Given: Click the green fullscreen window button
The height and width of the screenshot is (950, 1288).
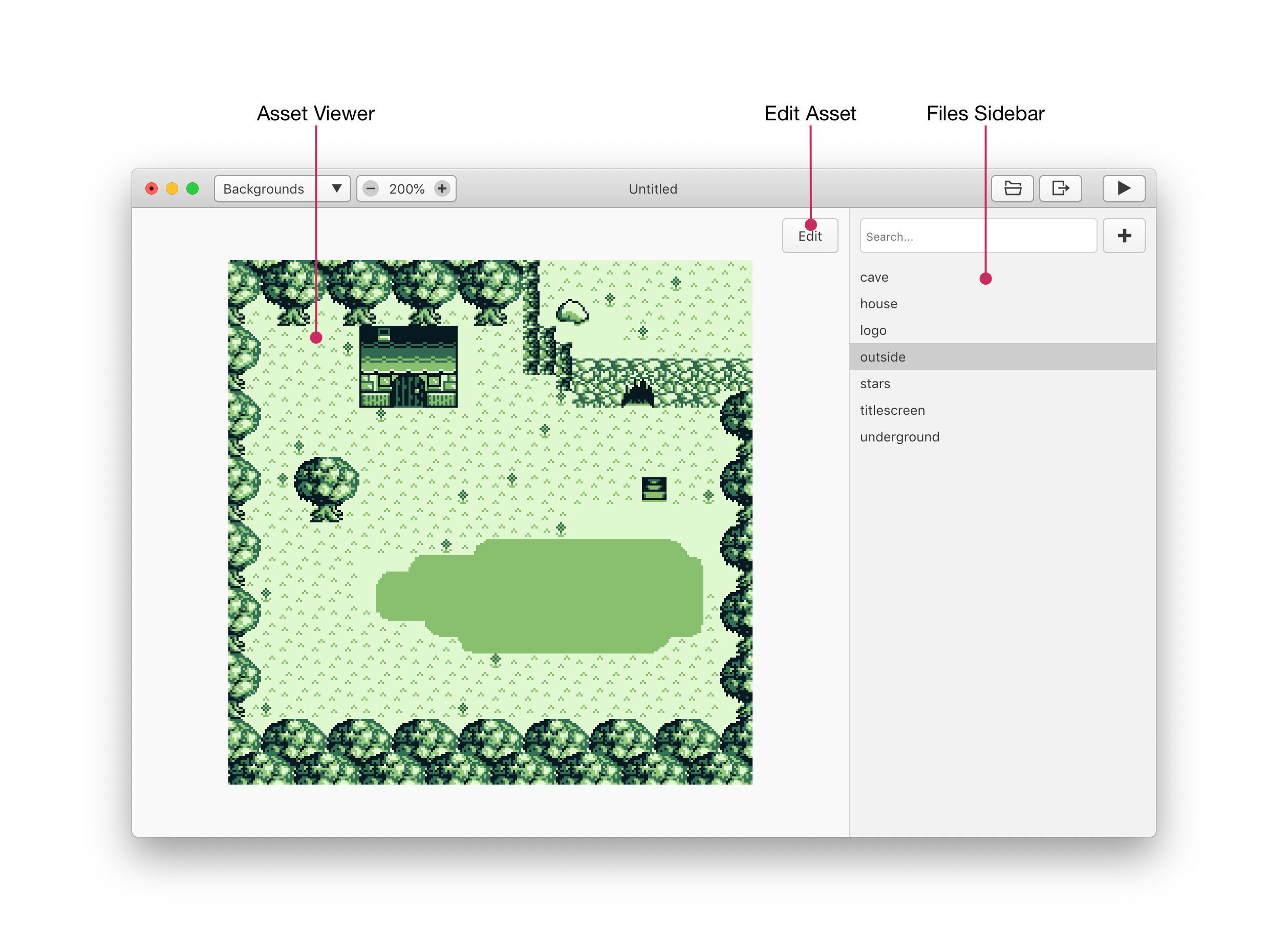Looking at the screenshot, I should (192, 188).
